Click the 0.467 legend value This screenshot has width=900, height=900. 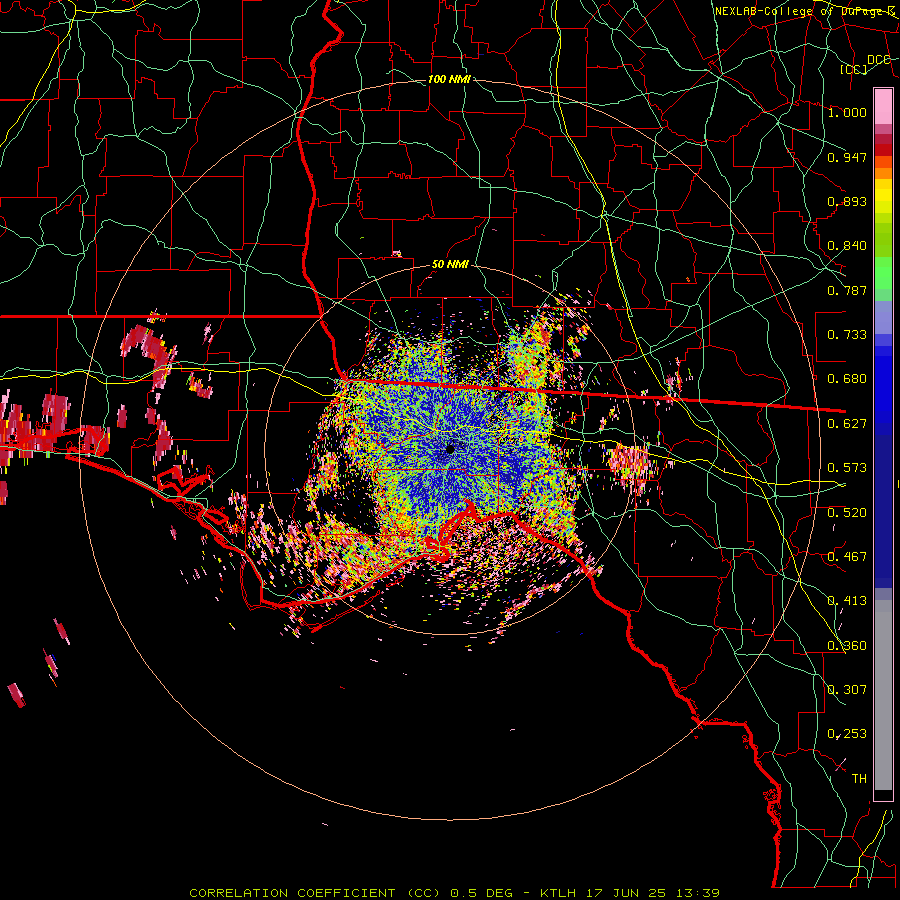847,557
